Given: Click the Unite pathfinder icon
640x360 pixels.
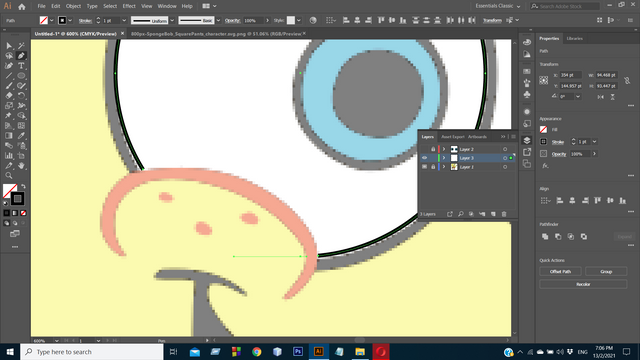Looking at the screenshot, I should point(545,236).
